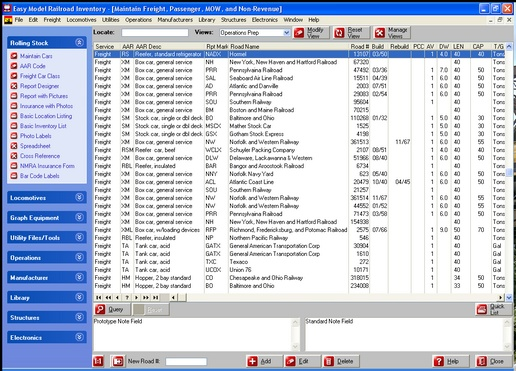516x371 pixels.
Task: Open the File menu
Action: 19,20
